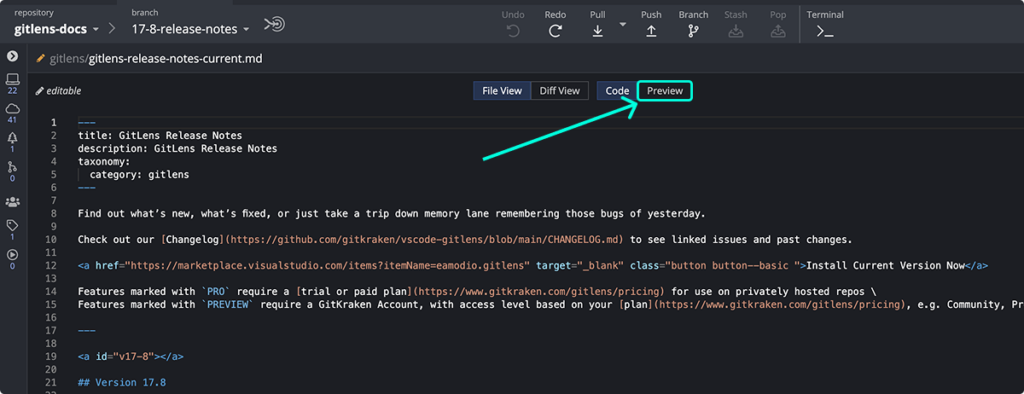Open the Teams people icon in sidebar

(x=12, y=201)
